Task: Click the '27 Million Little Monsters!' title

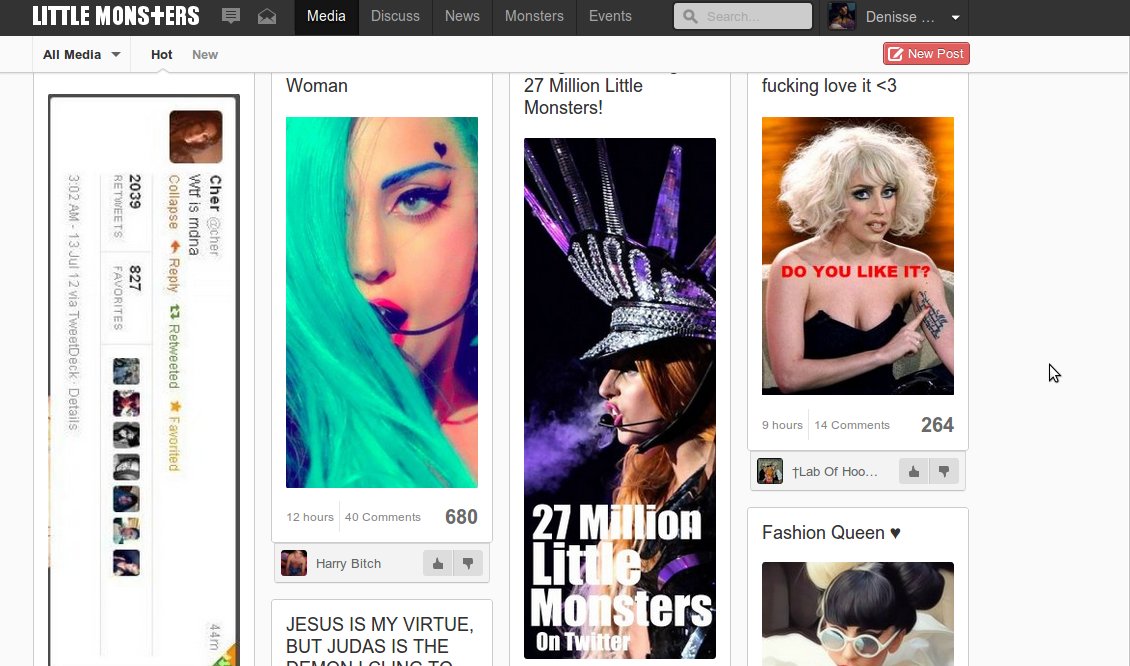Action: tap(583, 96)
